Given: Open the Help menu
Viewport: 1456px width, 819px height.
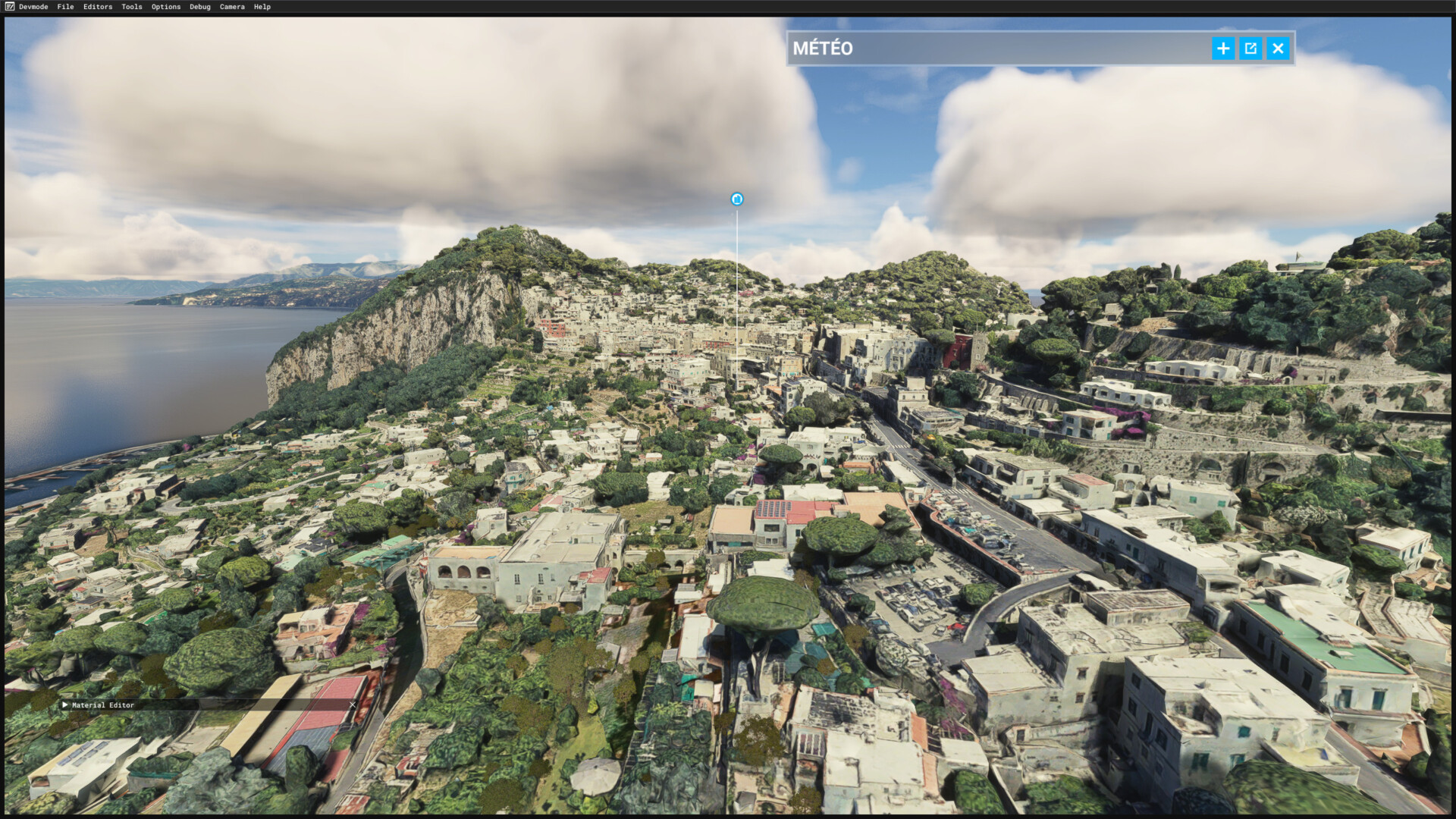Looking at the screenshot, I should click(262, 7).
